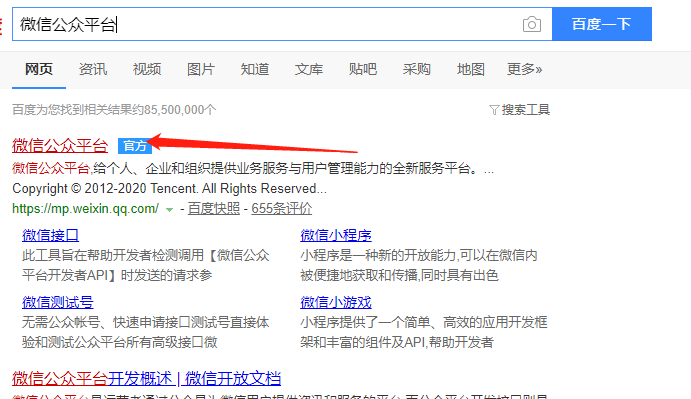Click the 百度一下 search button
The width and height of the screenshot is (691, 399).
tap(602, 24)
